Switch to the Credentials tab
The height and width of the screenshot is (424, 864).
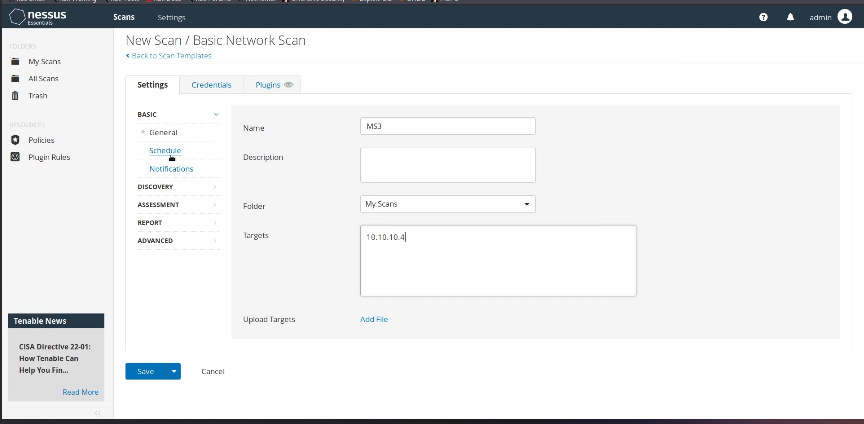tap(211, 85)
